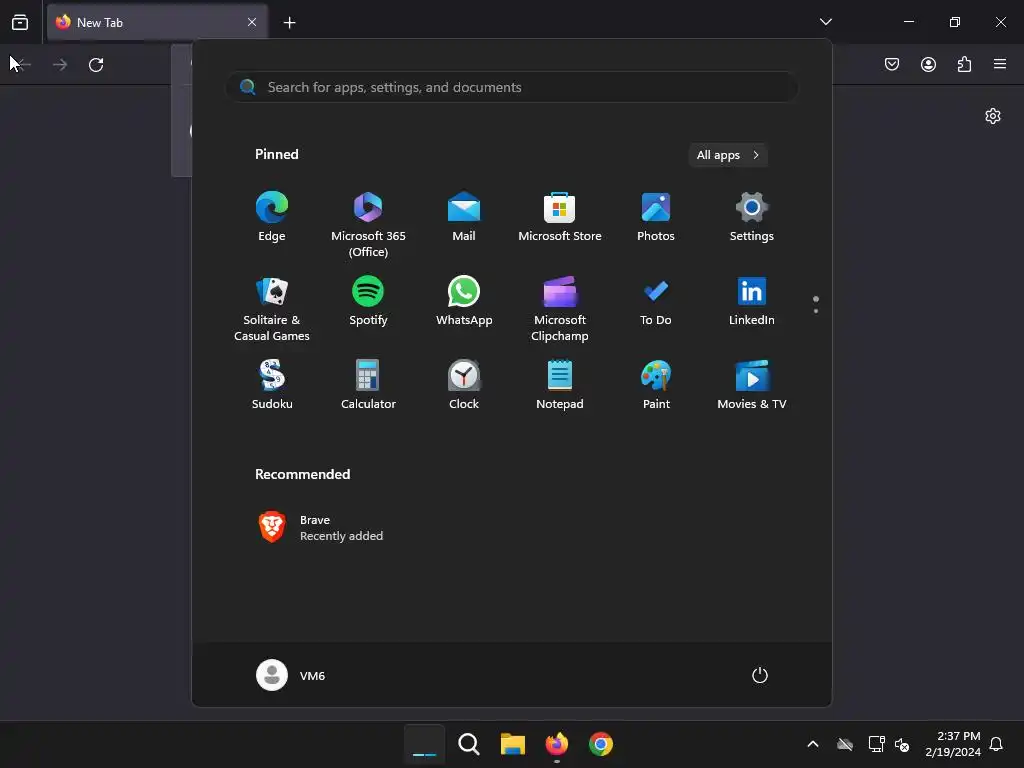
Task: Open the Mail app
Action: 464,218
